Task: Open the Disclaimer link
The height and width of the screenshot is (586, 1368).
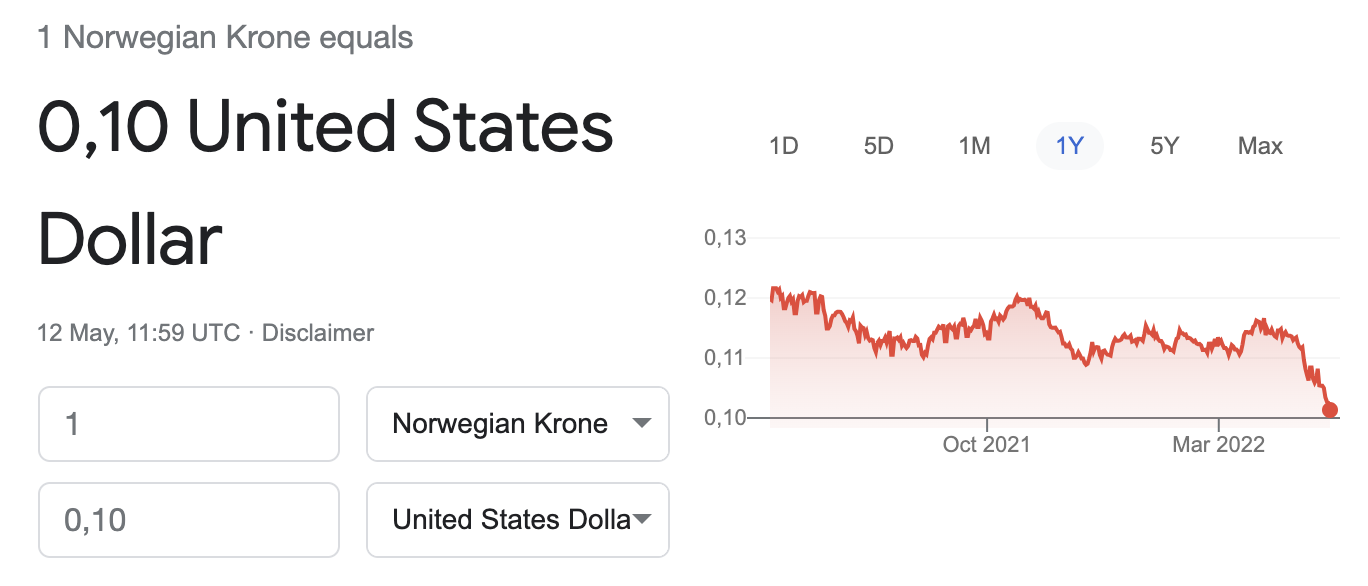Action: [318, 333]
